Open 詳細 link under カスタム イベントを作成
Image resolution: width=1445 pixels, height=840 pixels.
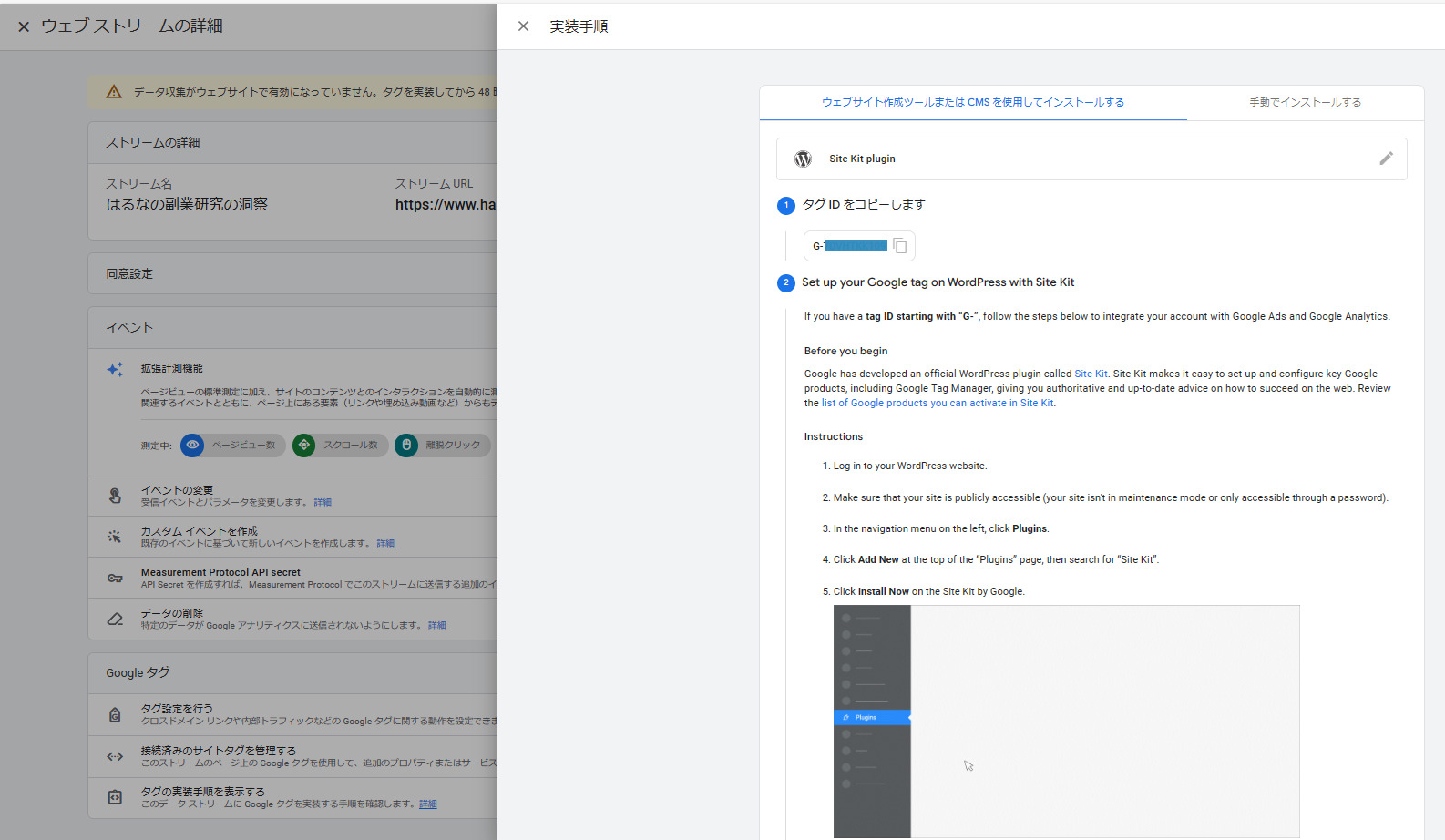pyautogui.click(x=385, y=544)
